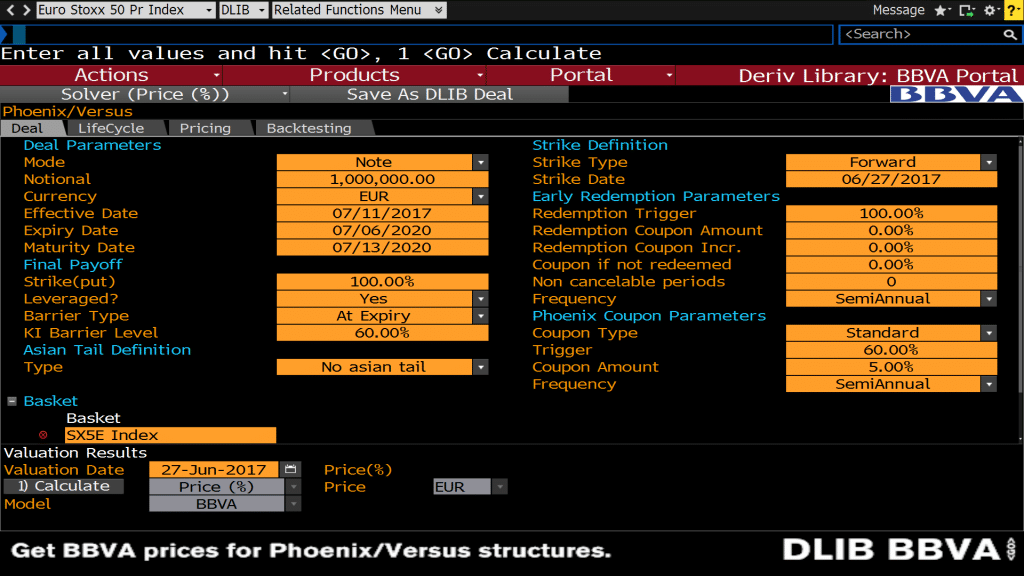This screenshot has width=1024, height=576.
Task: Click the back navigation arrow
Action: (11, 10)
